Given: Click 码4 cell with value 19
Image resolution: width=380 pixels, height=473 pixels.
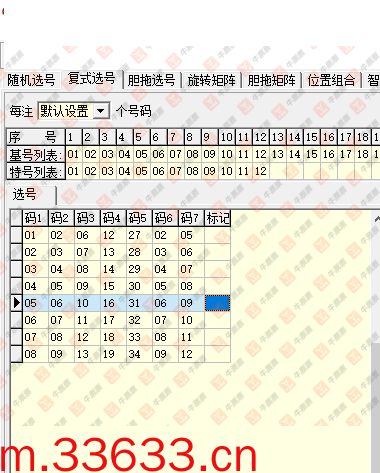Looking at the screenshot, I should [x=113, y=354].
